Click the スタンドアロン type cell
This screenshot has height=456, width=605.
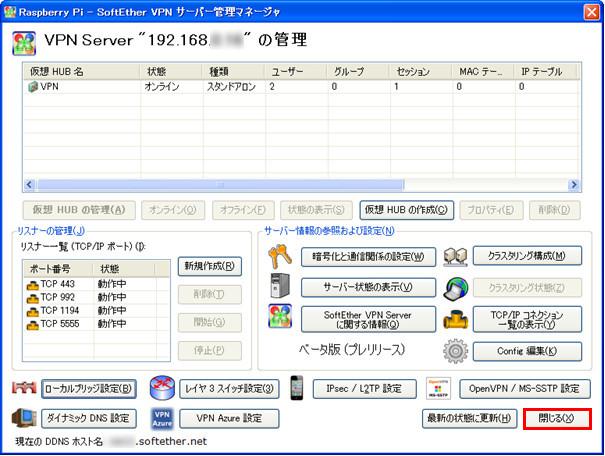pos(231,86)
